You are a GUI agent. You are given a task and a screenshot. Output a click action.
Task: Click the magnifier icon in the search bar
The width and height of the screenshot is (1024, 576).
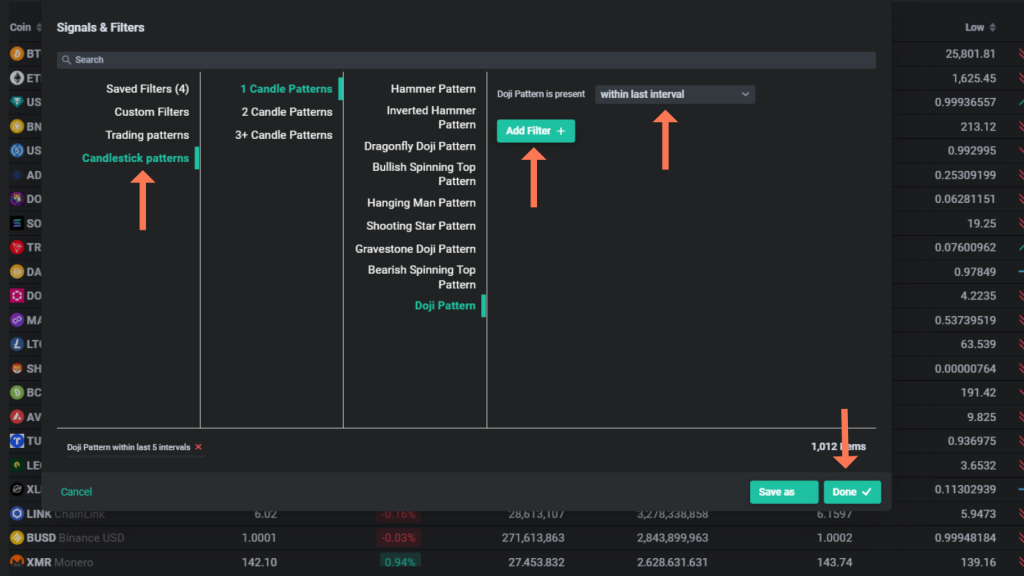tap(65, 60)
